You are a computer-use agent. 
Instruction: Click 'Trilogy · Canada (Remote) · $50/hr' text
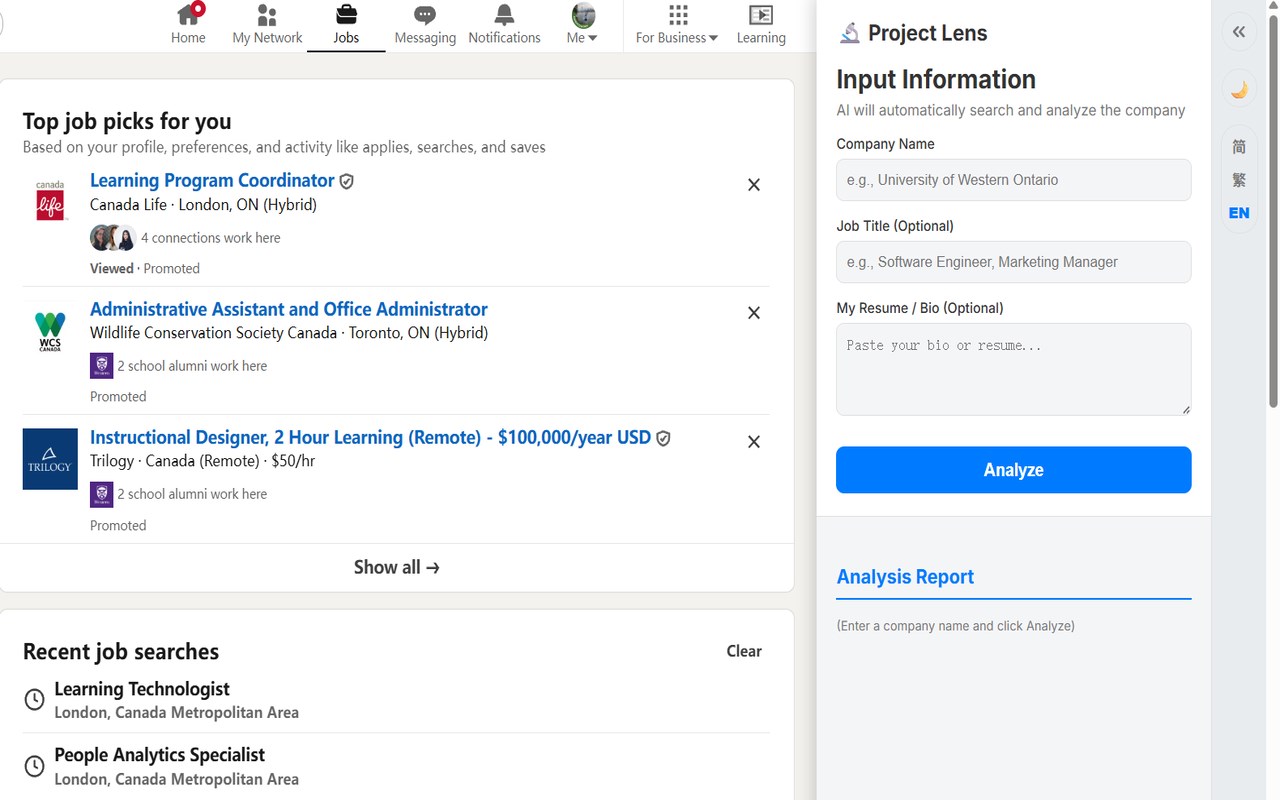(x=203, y=461)
